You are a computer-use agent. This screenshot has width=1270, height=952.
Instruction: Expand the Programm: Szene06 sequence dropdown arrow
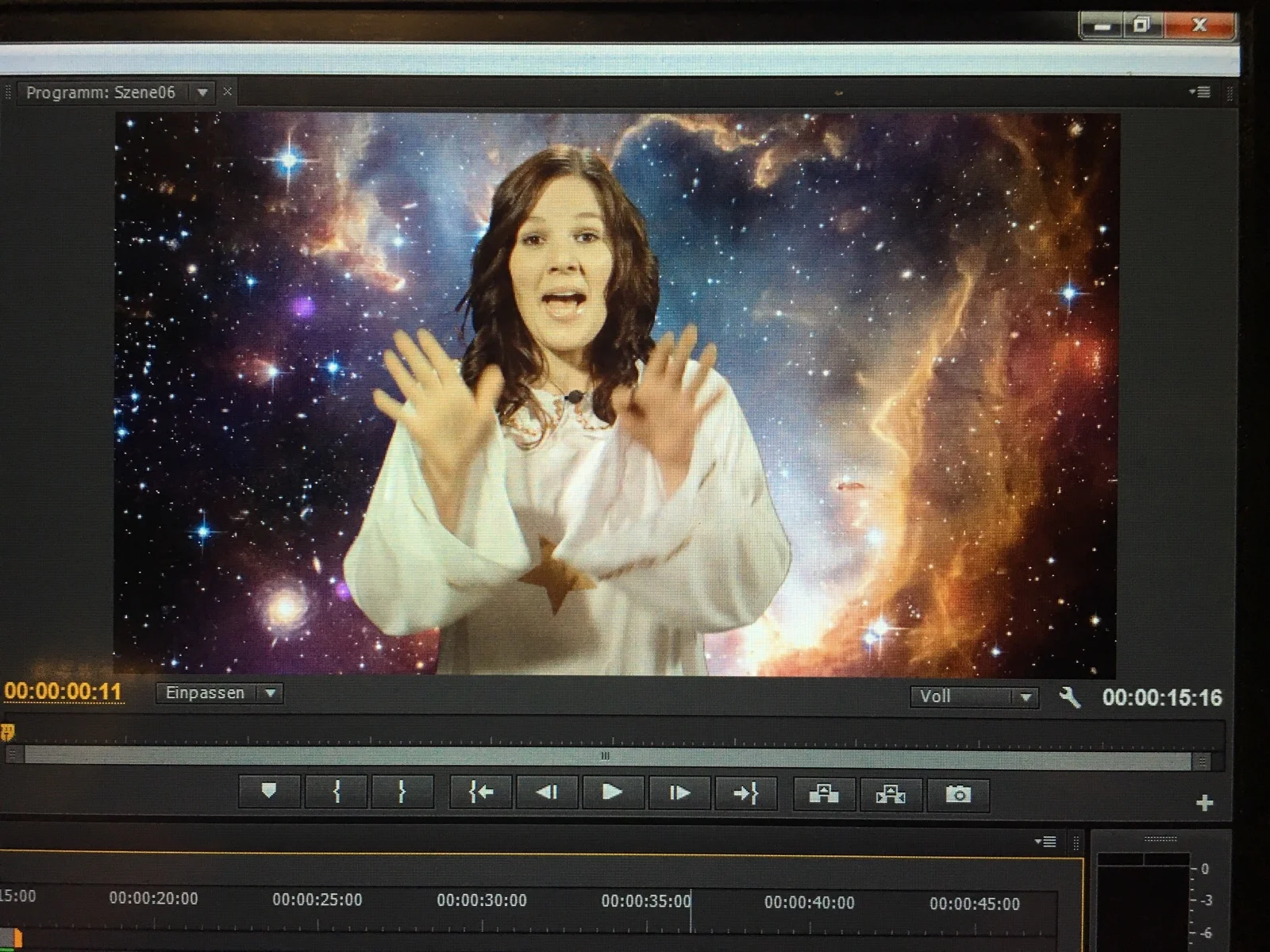(x=202, y=93)
